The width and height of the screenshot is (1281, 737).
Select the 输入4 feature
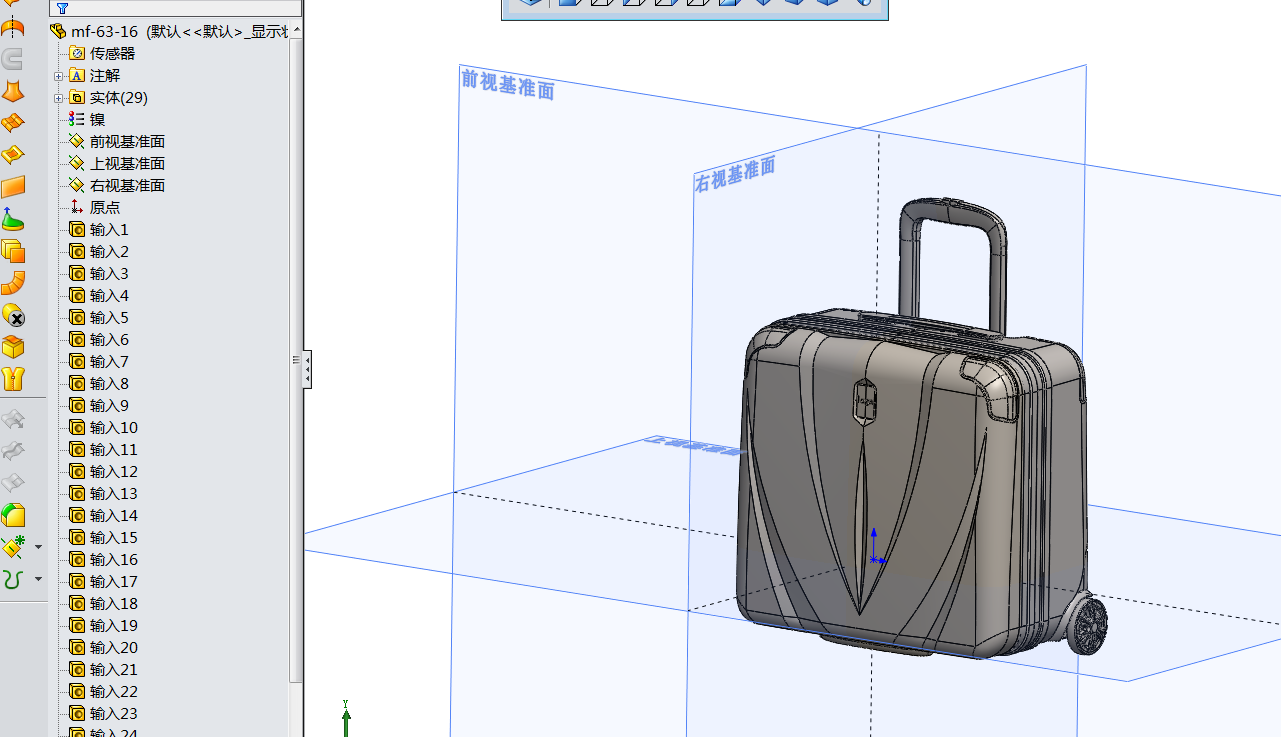click(x=99, y=296)
